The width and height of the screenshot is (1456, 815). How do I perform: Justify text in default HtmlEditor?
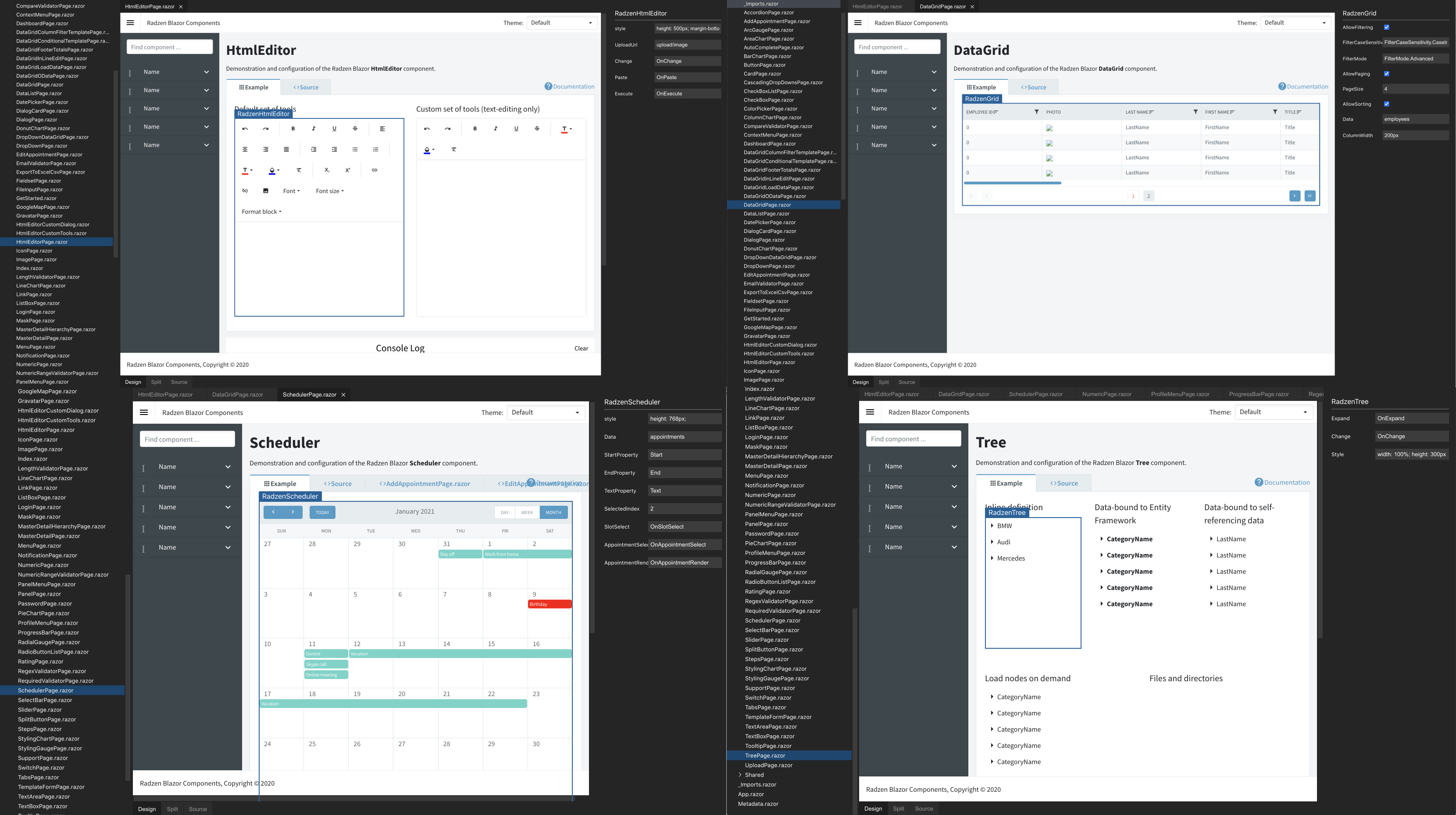pos(286,150)
